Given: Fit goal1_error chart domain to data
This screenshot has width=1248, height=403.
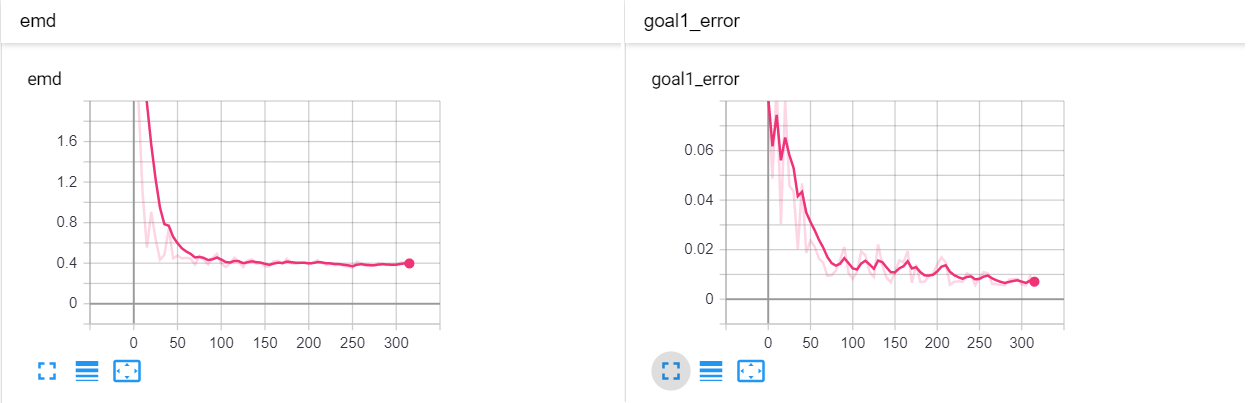Looking at the screenshot, I should [751, 372].
